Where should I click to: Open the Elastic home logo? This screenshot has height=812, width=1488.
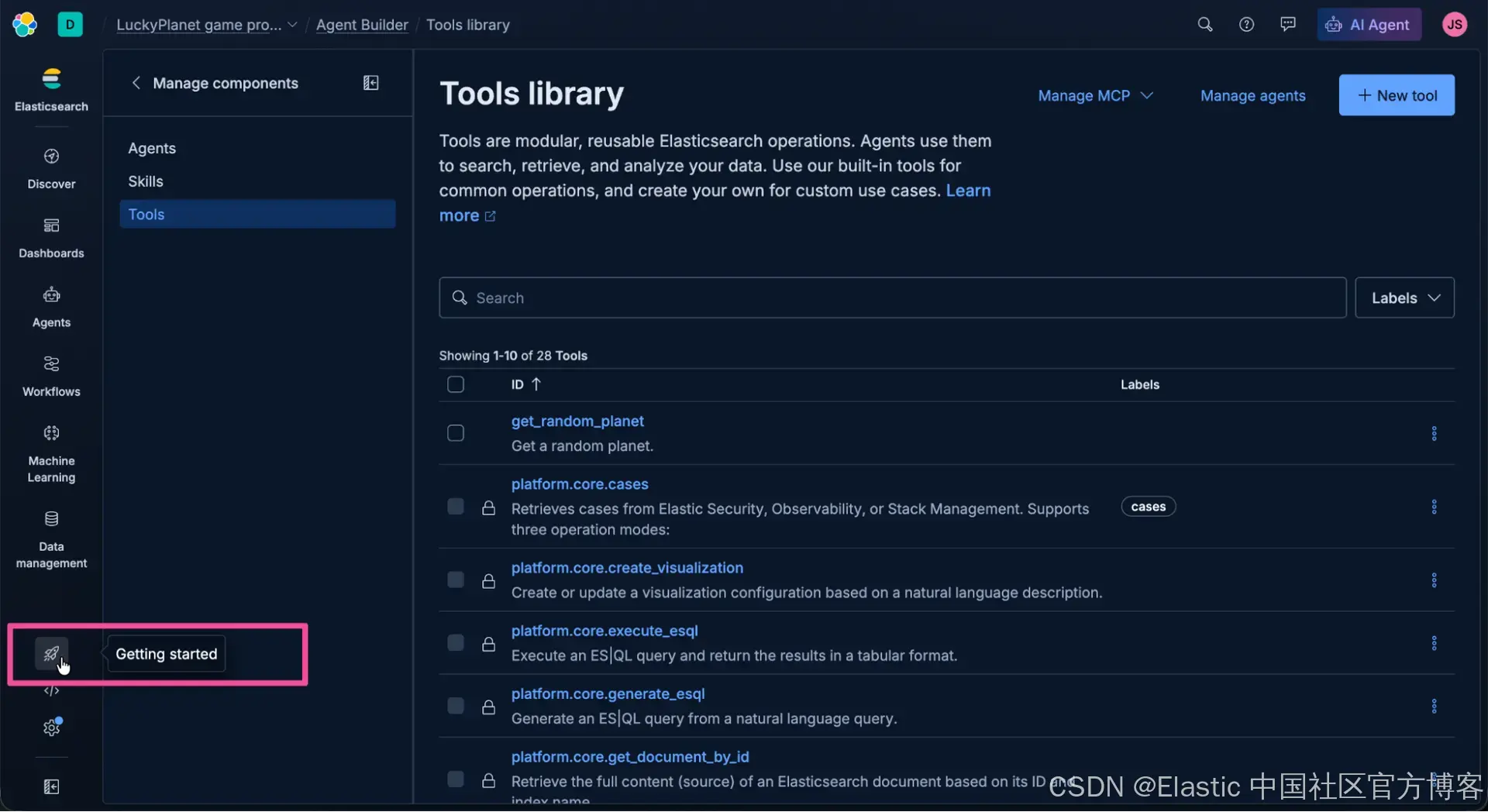pos(25,25)
